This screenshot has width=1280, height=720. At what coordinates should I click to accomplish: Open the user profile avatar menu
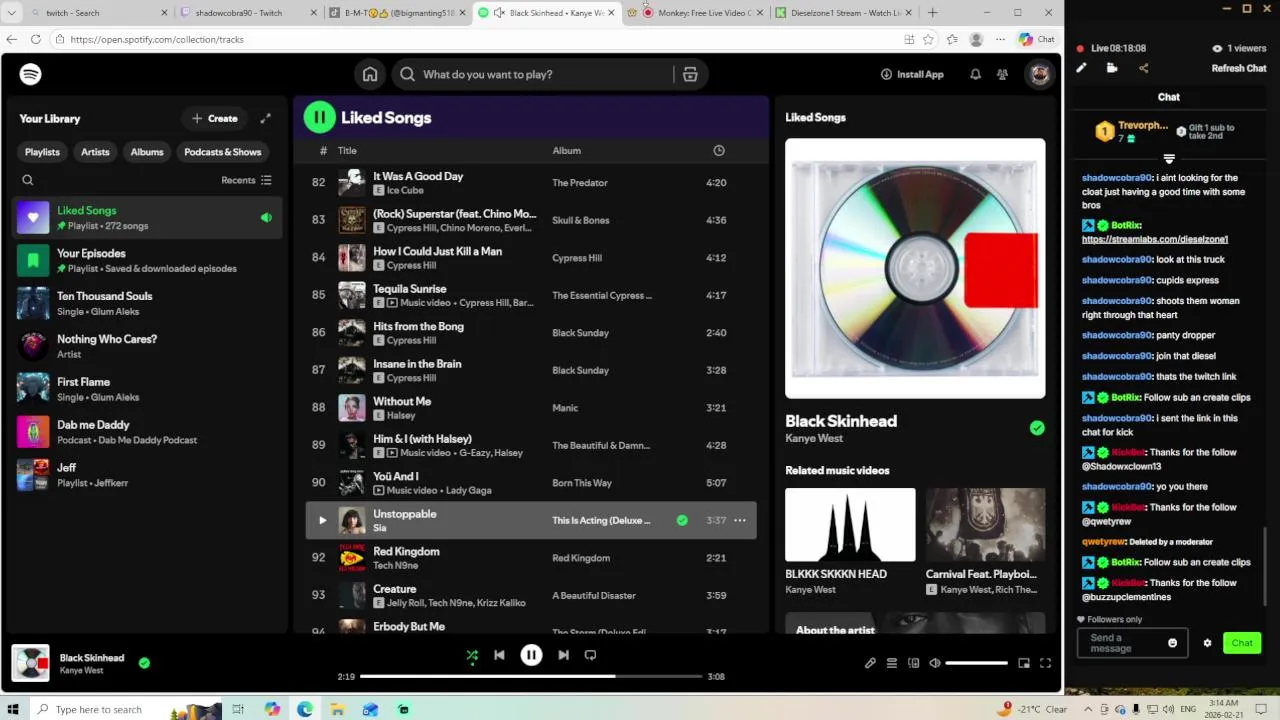click(x=1040, y=74)
